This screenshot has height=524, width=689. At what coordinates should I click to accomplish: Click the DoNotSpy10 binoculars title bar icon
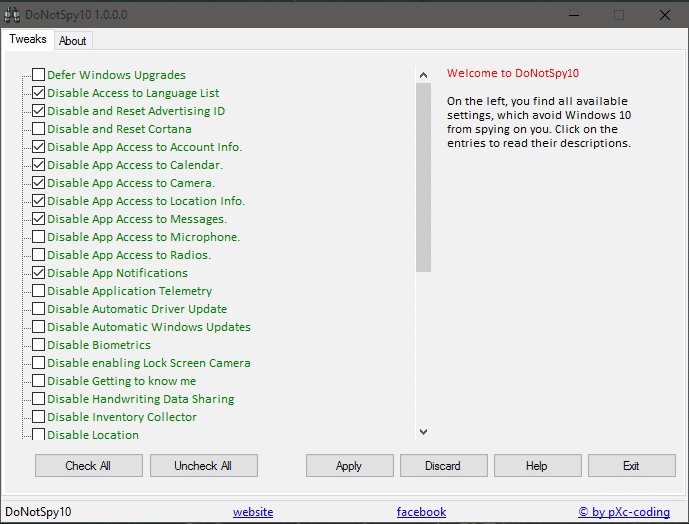coord(12,15)
